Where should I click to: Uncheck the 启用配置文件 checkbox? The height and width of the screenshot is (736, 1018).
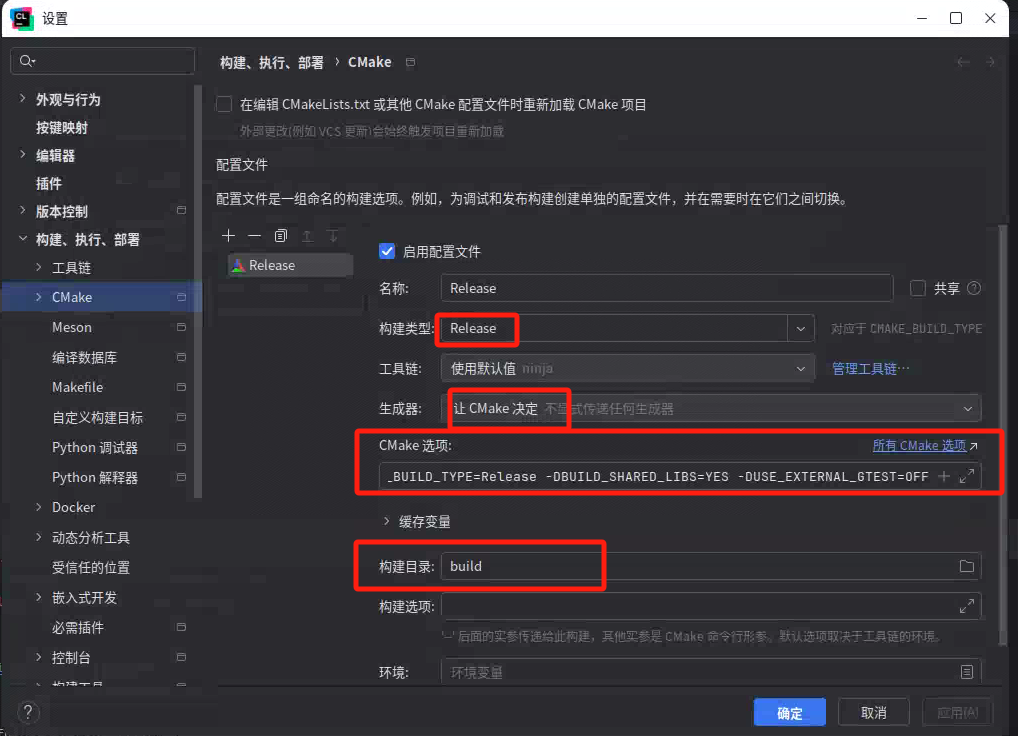387,251
